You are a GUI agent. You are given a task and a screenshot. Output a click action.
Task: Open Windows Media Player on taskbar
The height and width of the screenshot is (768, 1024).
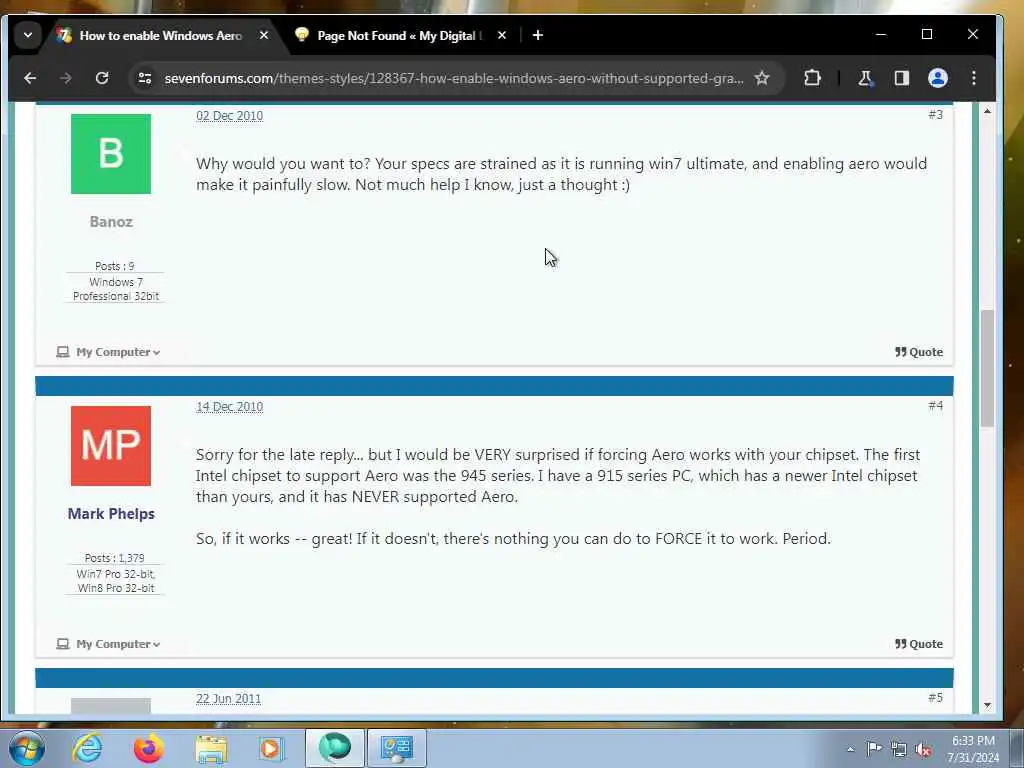click(271, 748)
